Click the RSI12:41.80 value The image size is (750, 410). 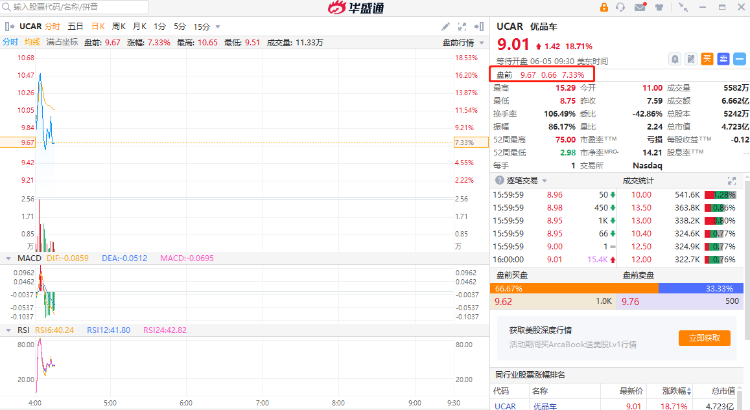click(109, 330)
